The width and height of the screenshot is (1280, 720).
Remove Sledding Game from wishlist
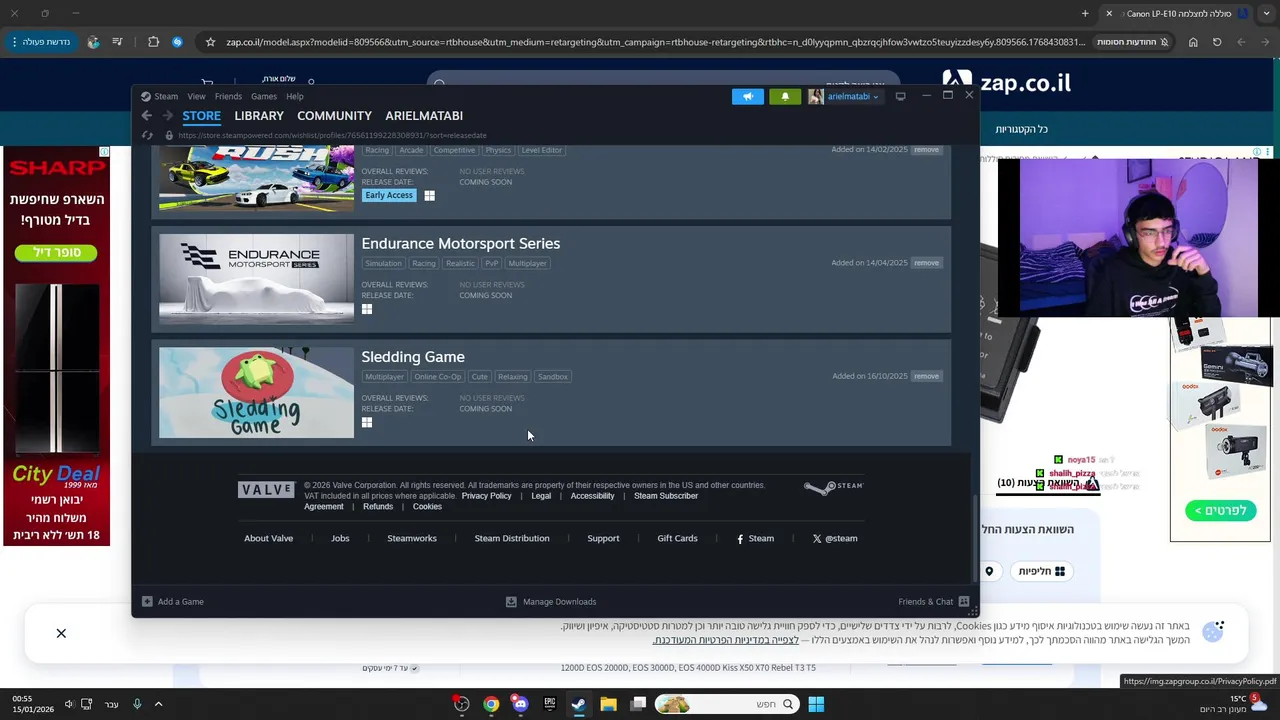[926, 376]
